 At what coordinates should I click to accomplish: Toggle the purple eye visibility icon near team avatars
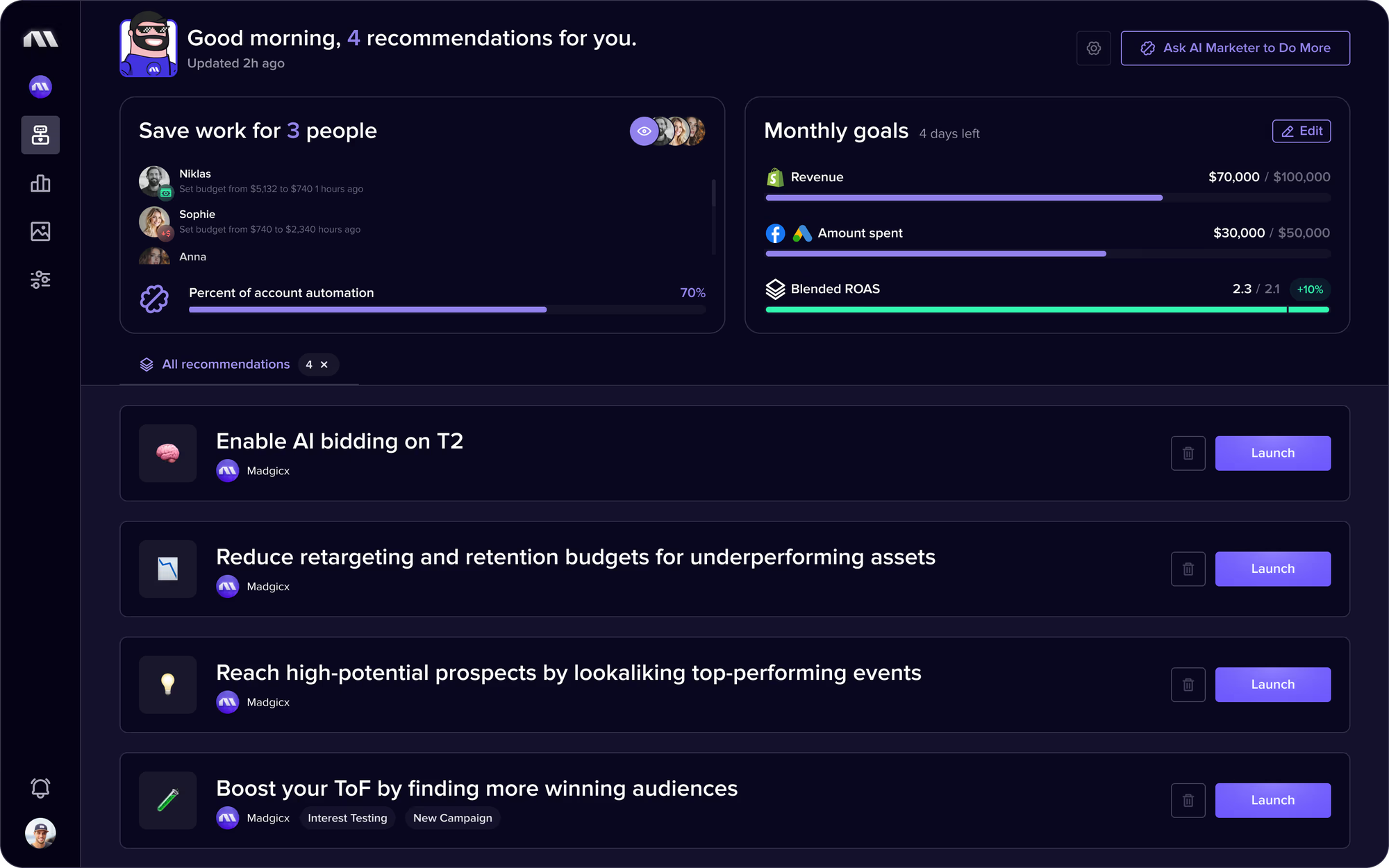tap(643, 131)
